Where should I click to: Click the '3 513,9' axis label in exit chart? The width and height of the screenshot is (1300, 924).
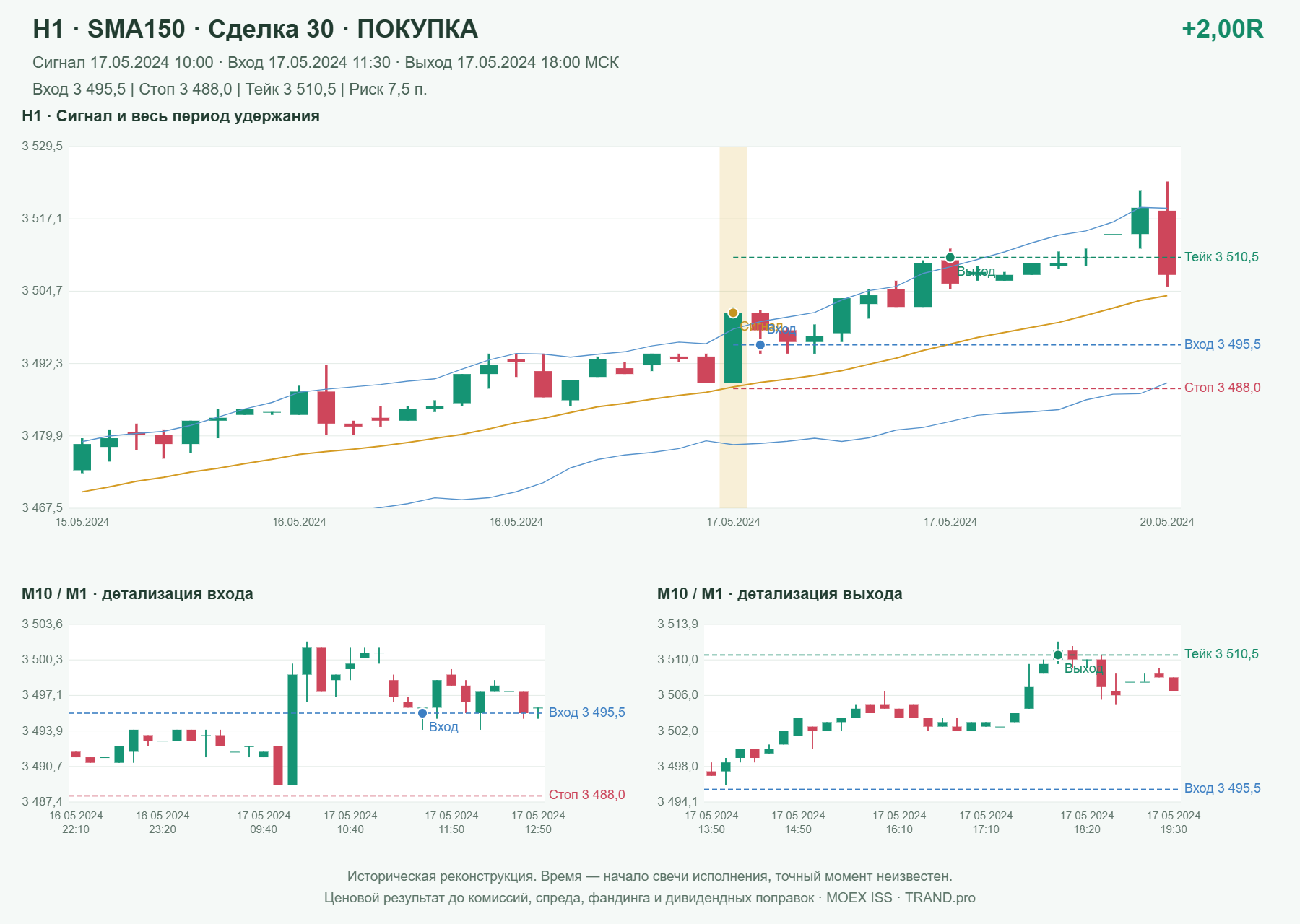[x=677, y=624]
